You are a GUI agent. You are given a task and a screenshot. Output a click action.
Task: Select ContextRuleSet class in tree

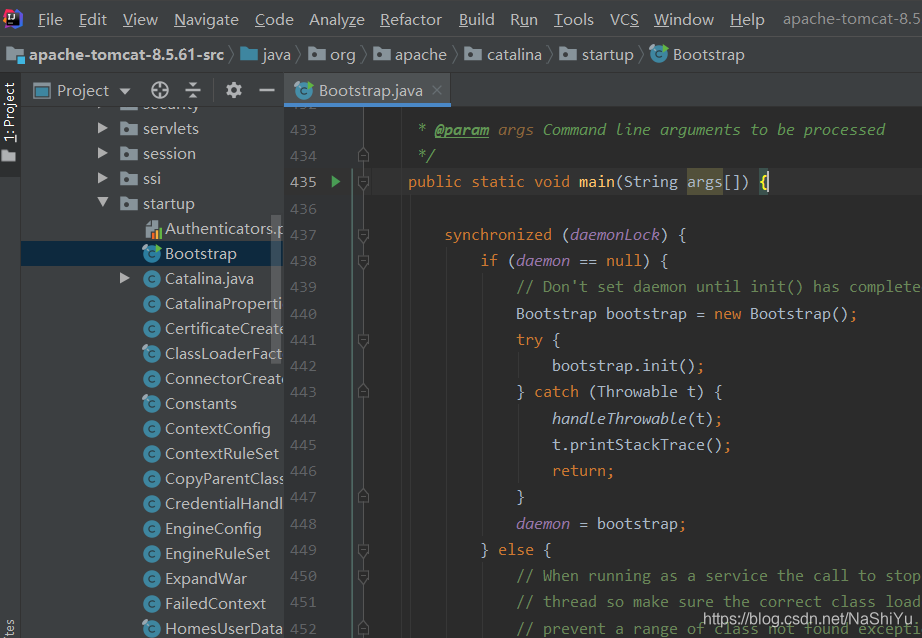(211, 453)
